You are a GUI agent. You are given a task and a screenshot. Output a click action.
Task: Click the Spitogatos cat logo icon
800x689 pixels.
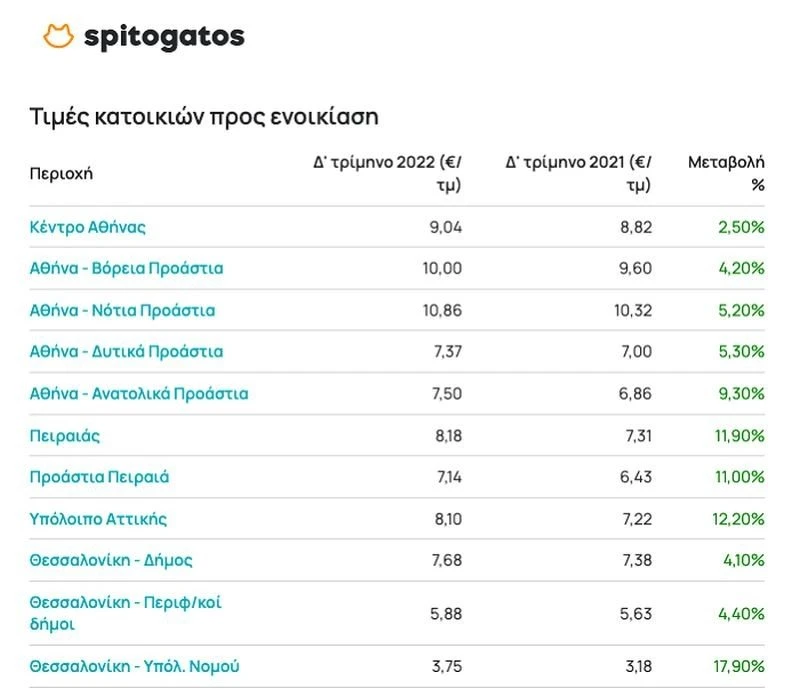tap(59, 37)
